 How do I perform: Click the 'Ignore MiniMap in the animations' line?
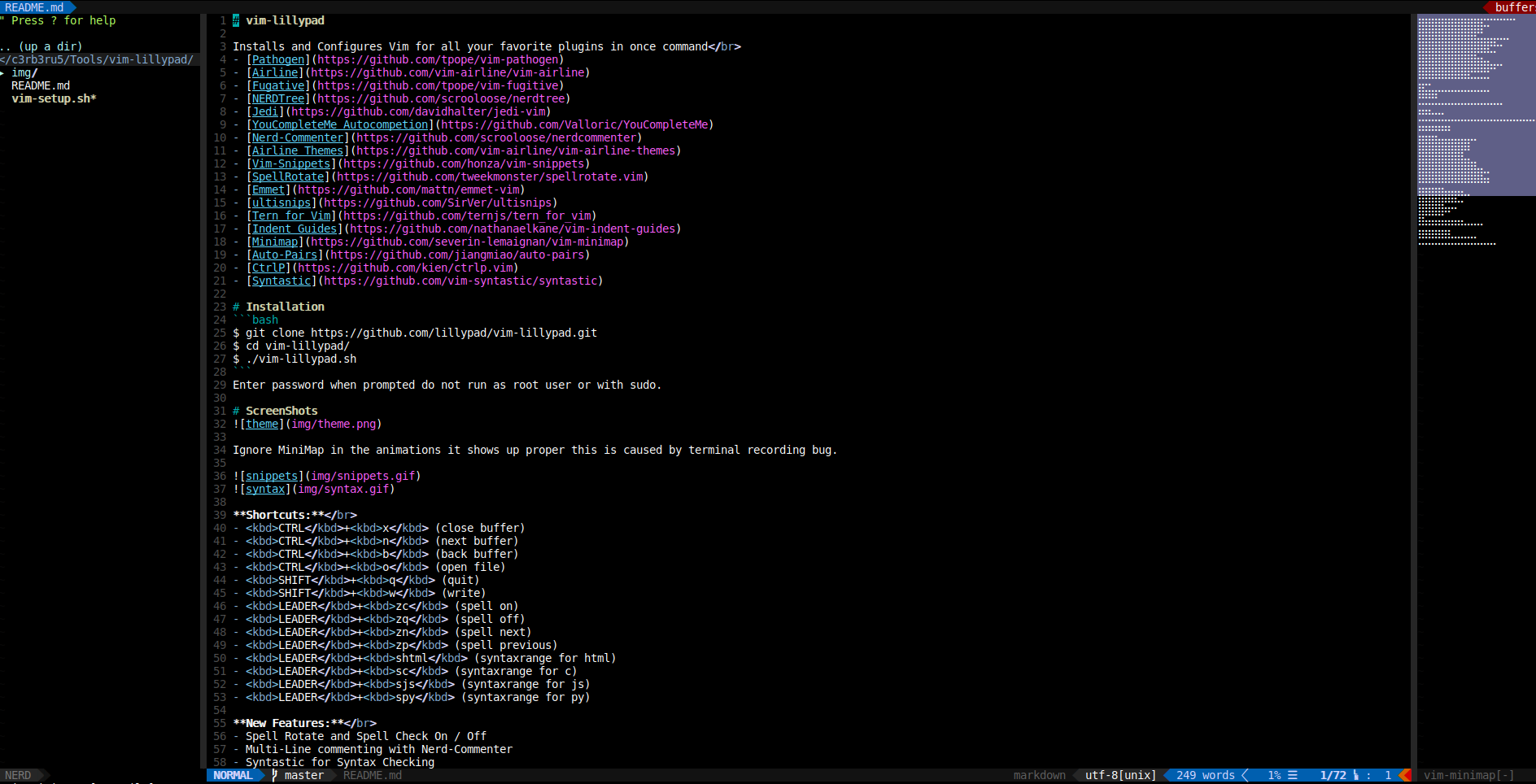[x=535, y=450]
